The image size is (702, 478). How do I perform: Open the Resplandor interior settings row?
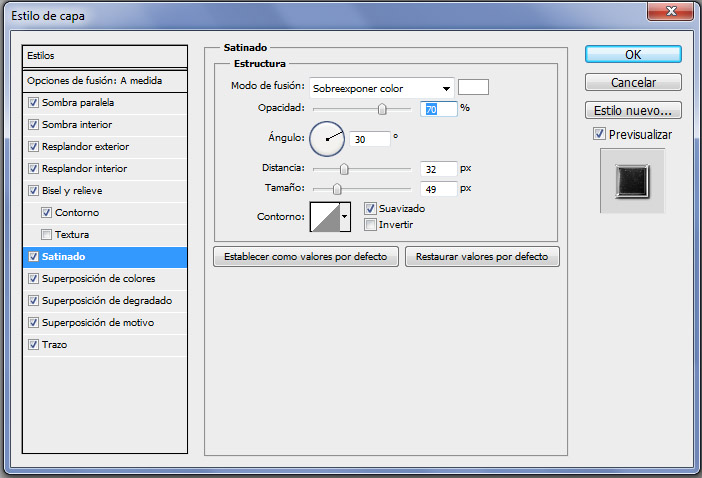105,169
